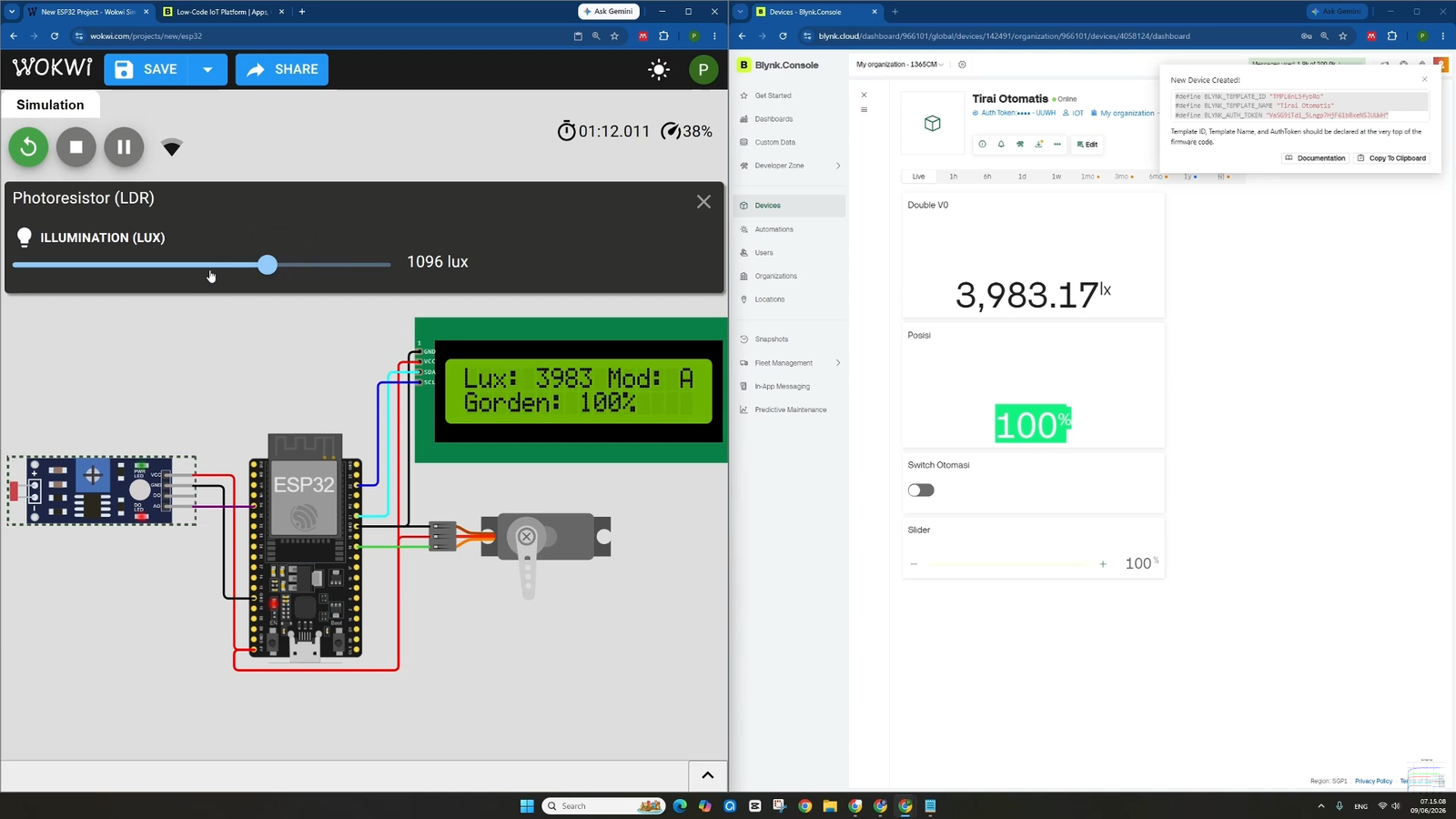This screenshot has height=819, width=1456.
Task: Click the Blynk Slider widget track
Action: coord(1008,564)
